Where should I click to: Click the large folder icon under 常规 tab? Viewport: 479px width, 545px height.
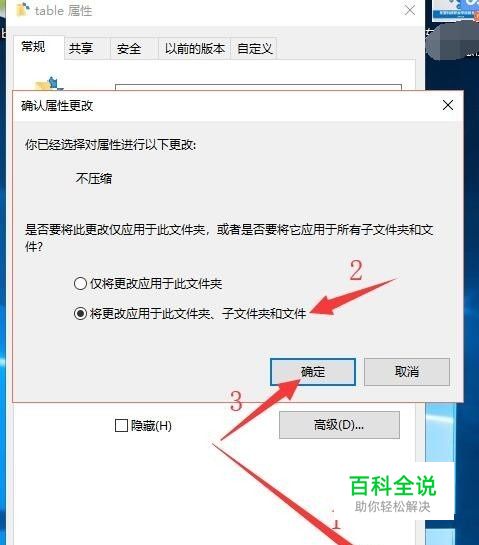click(x=49, y=83)
